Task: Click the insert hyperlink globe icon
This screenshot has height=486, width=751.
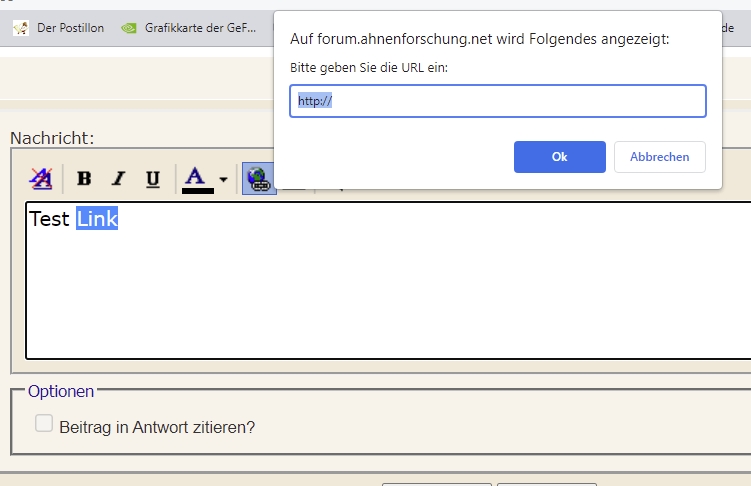Action: coord(259,179)
